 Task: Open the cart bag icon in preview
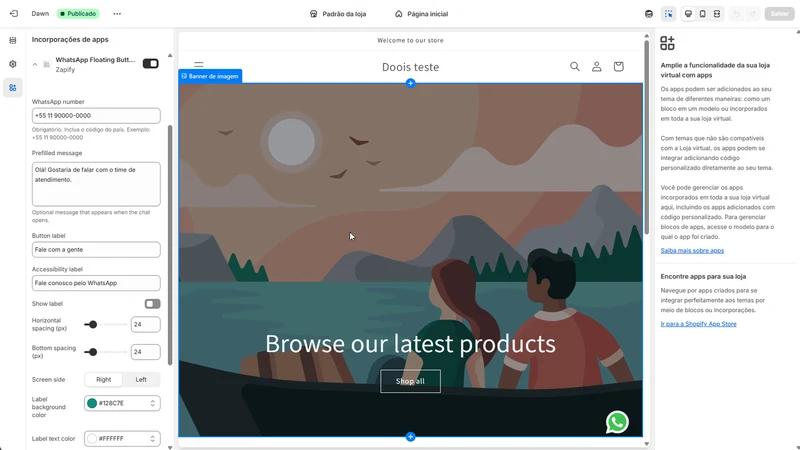(x=618, y=66)
